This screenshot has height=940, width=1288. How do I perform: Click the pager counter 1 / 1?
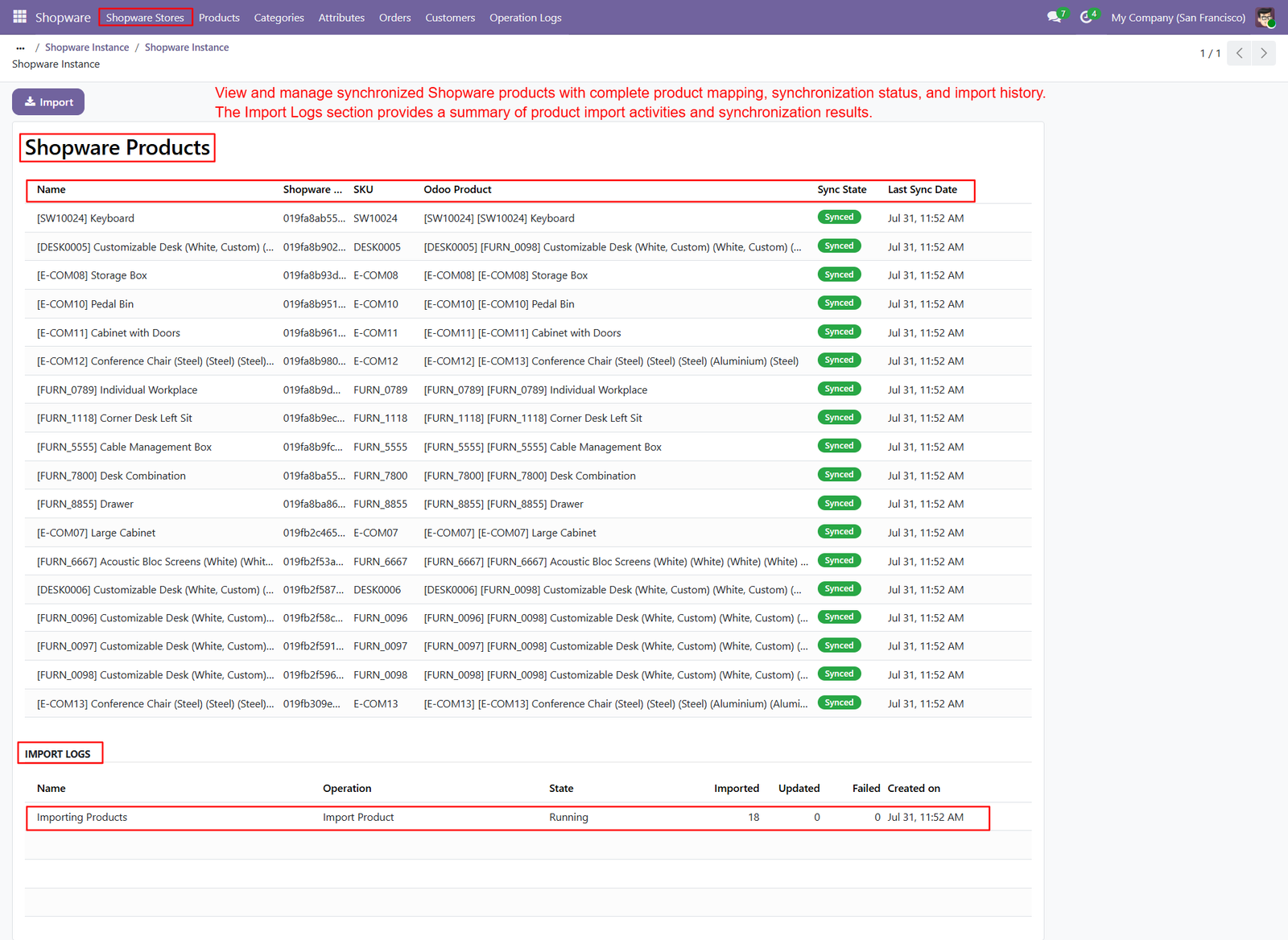pyautogui.click(x=1210, y=53)
